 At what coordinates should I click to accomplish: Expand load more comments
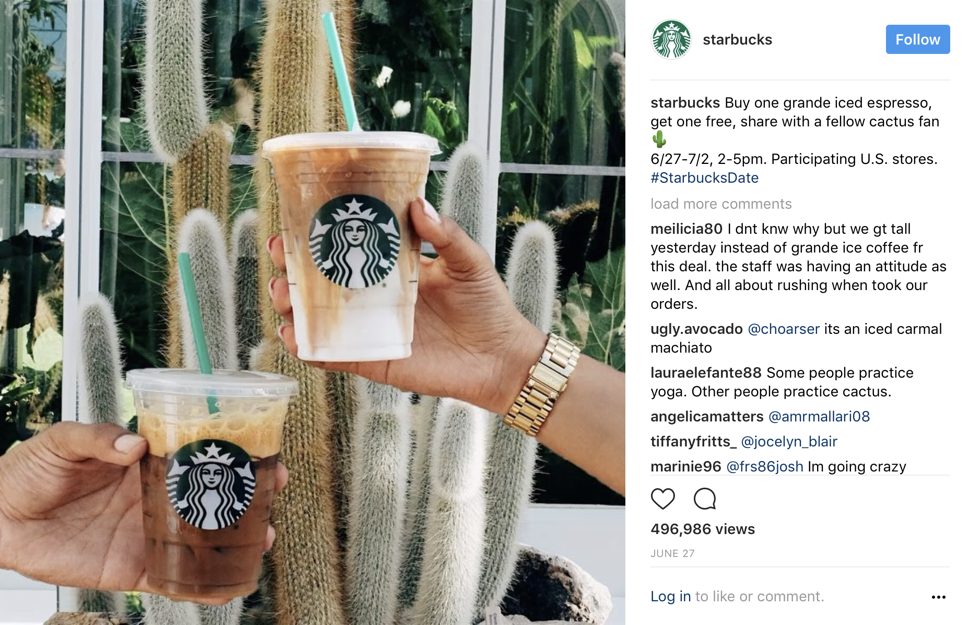click(721, 204)
